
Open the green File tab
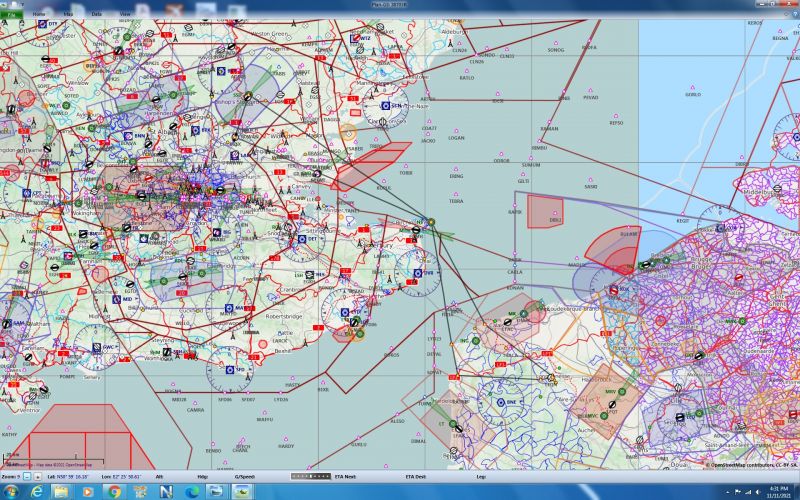point(12,13)
